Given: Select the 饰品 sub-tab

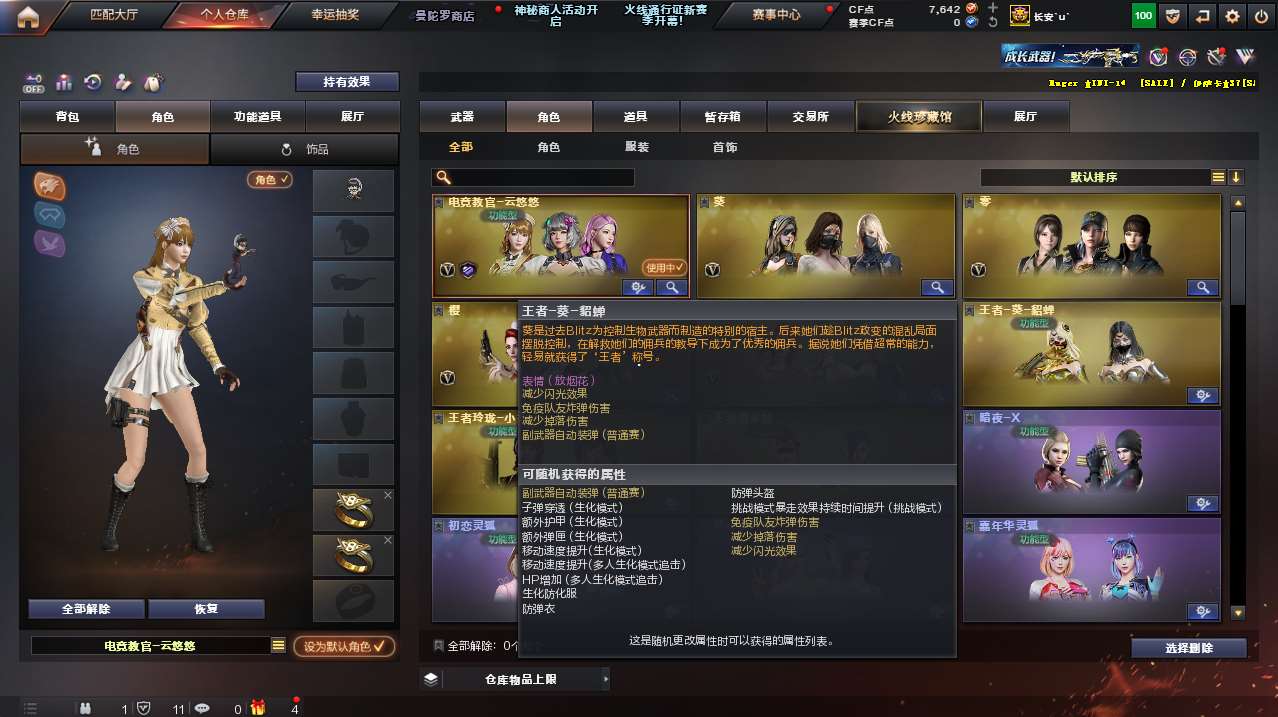Looking at the screenshot, I should pos(305,149).
